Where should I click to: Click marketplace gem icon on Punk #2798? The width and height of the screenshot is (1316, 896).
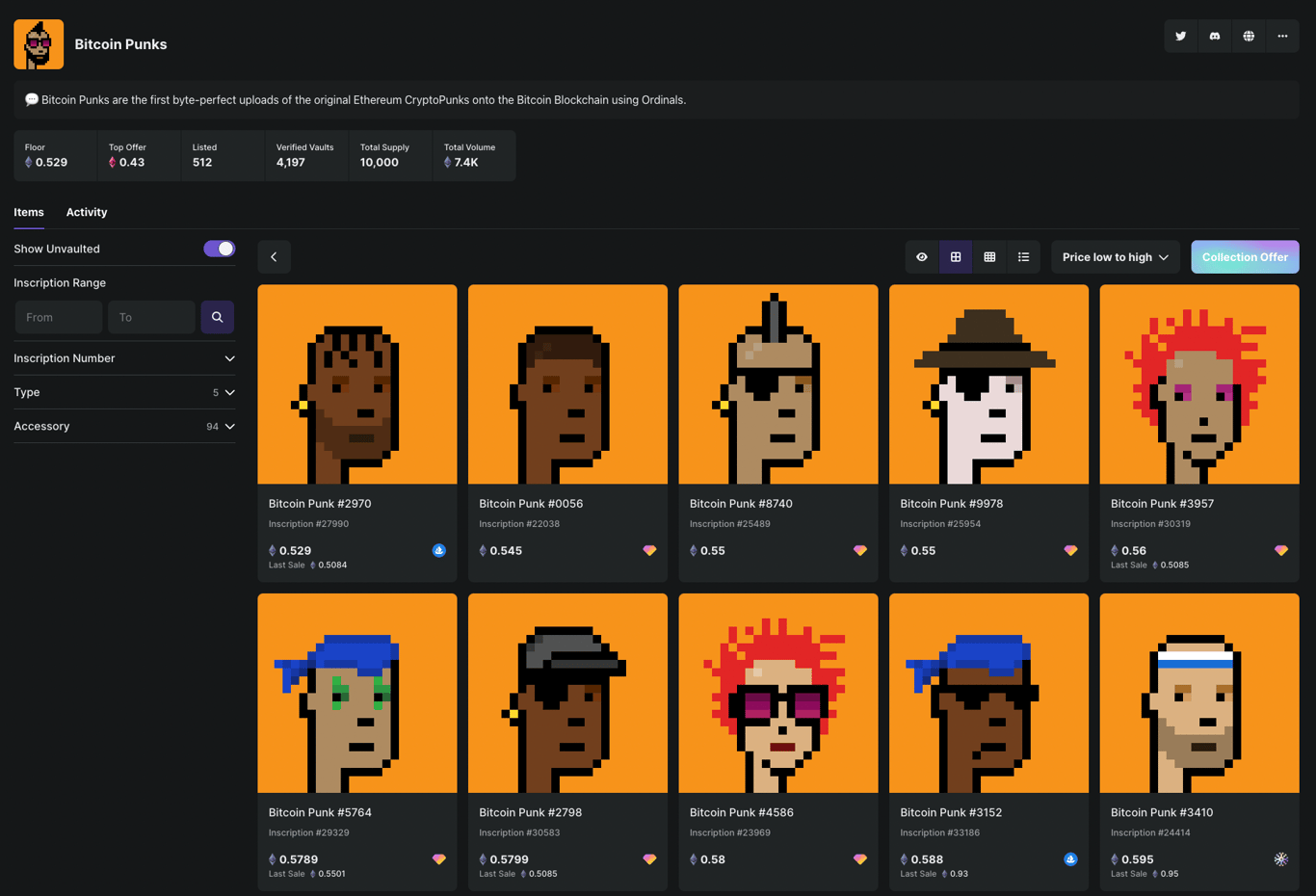click(649, 859)
